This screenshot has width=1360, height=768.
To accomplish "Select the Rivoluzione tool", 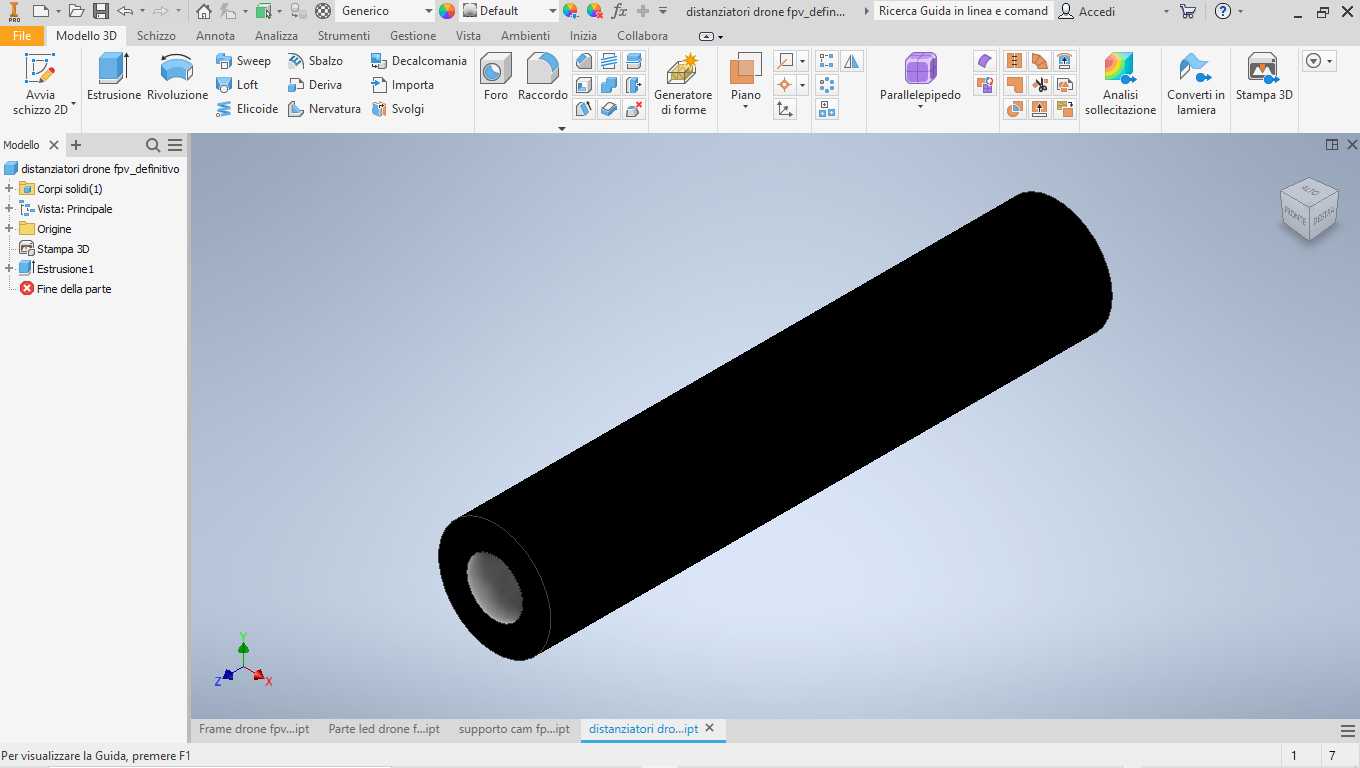I will tap(177, 76).
